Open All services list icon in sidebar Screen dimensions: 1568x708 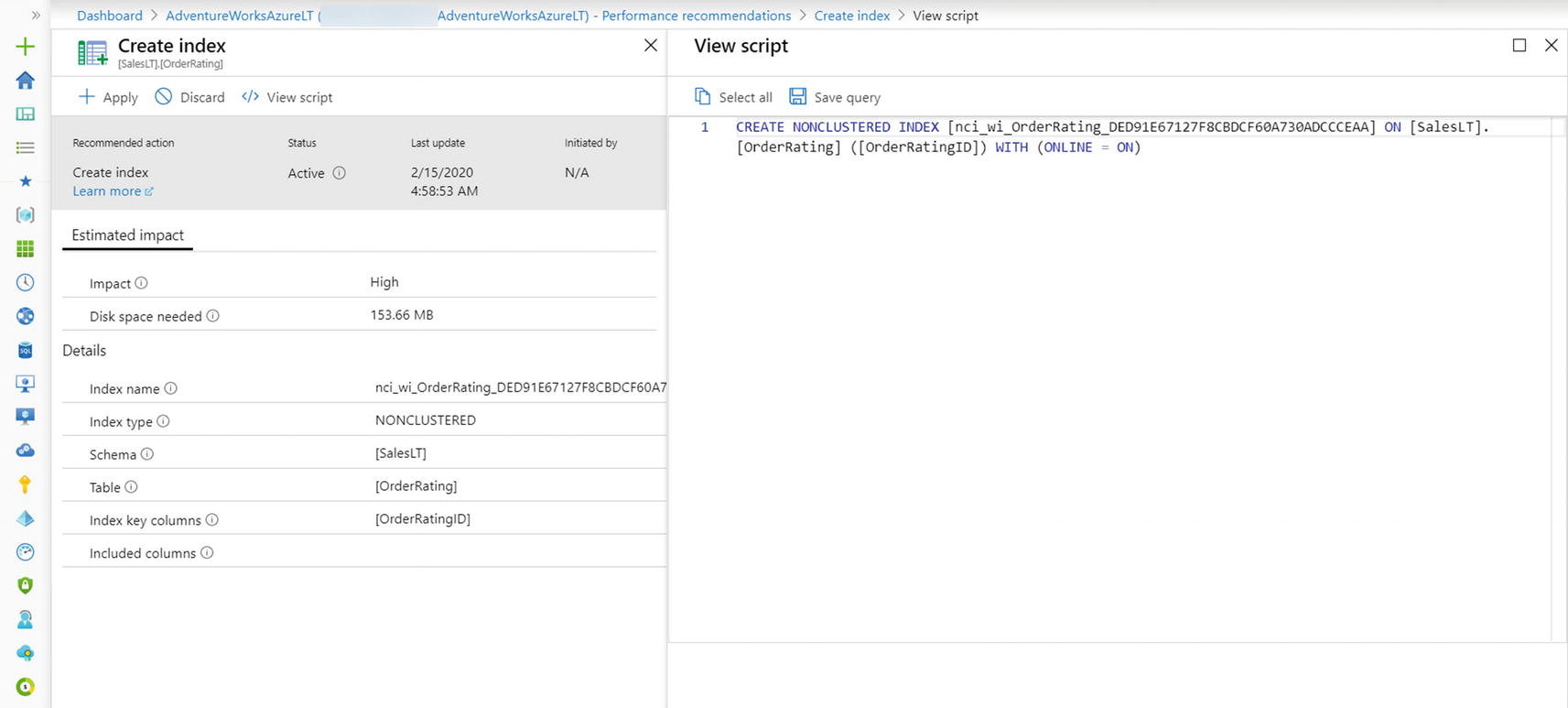26,147
